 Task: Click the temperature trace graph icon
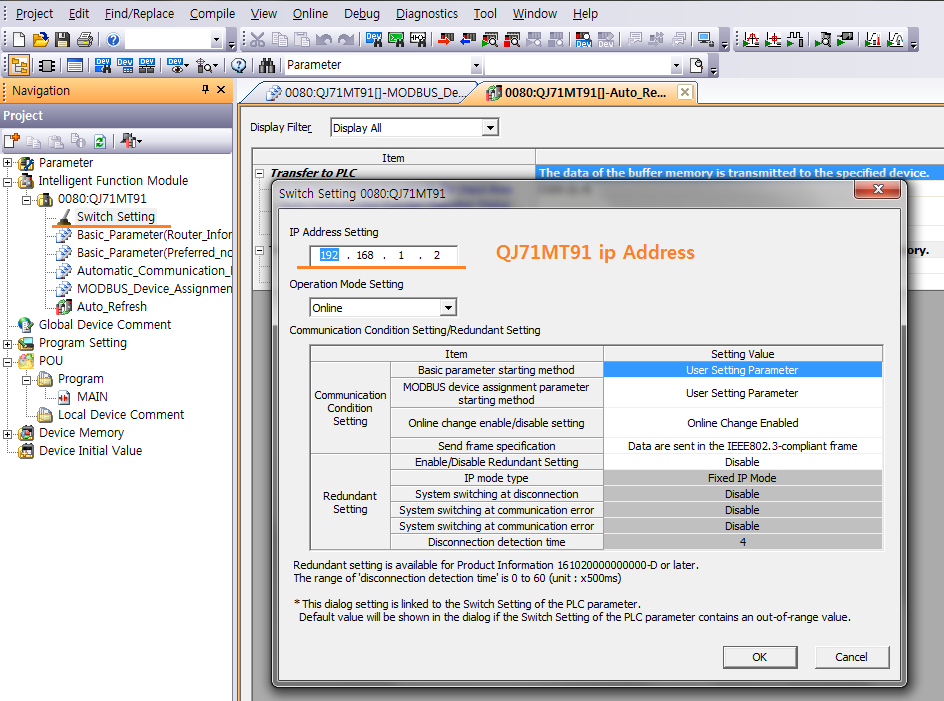[872, 40]
